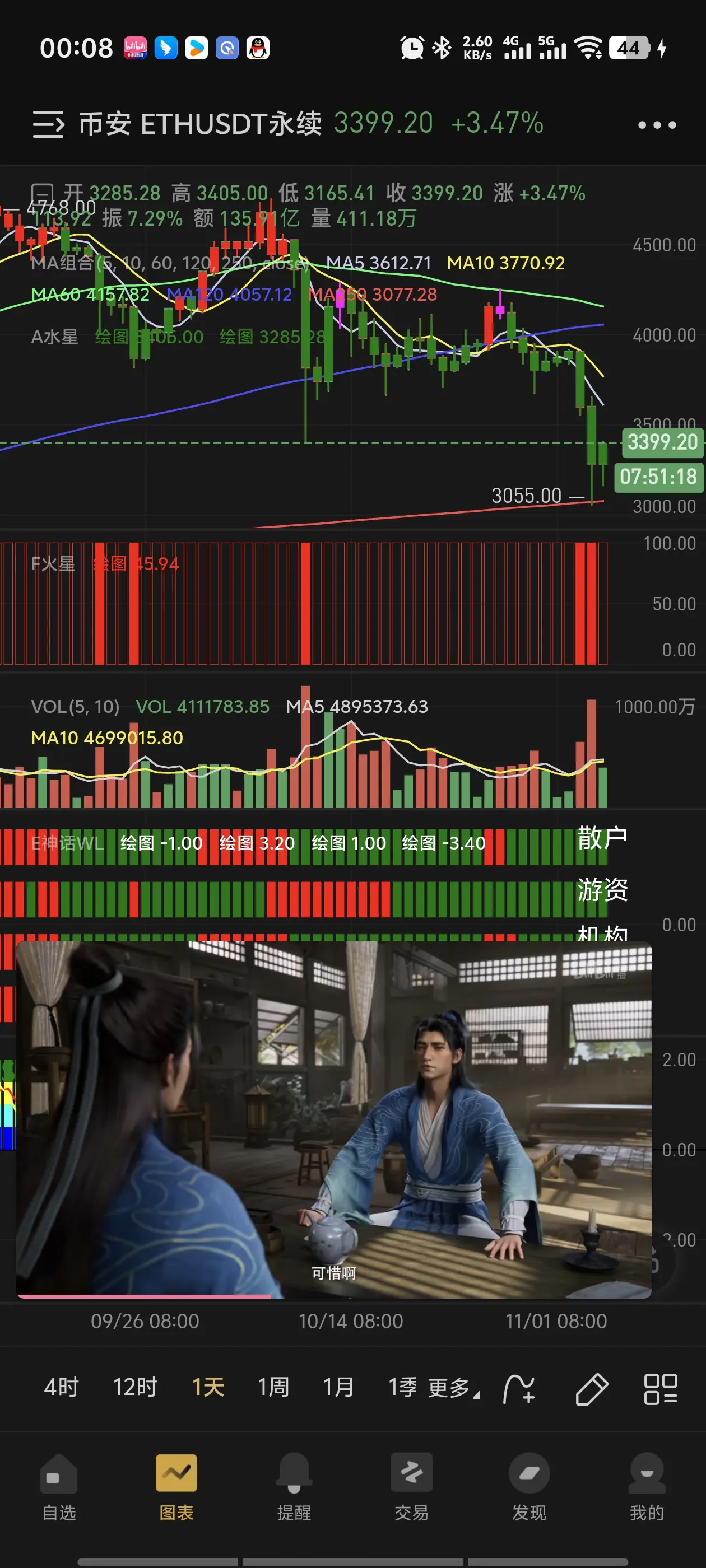Tap the 散户 row label
Screen dimensions: 706x1568
(x=602, y=838)
